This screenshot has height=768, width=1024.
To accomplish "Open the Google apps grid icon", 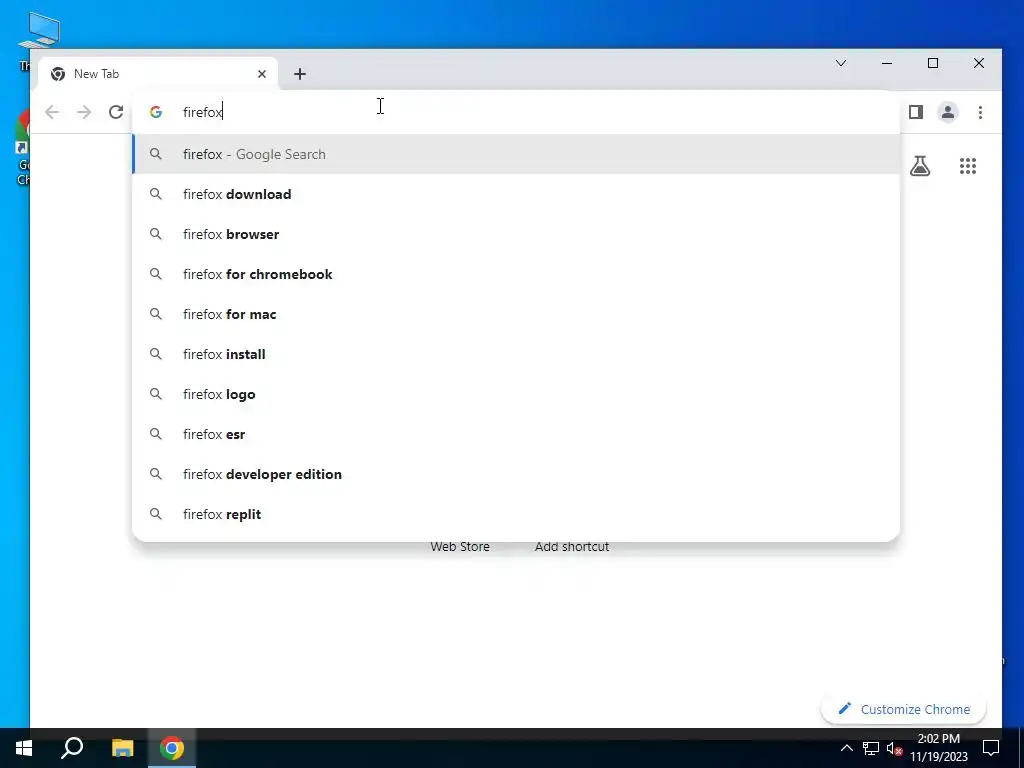I will [x=968, y=166].
